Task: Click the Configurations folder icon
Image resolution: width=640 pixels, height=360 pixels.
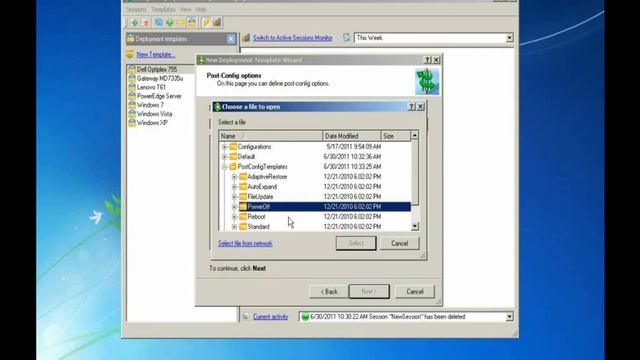Action: point(233,147)
